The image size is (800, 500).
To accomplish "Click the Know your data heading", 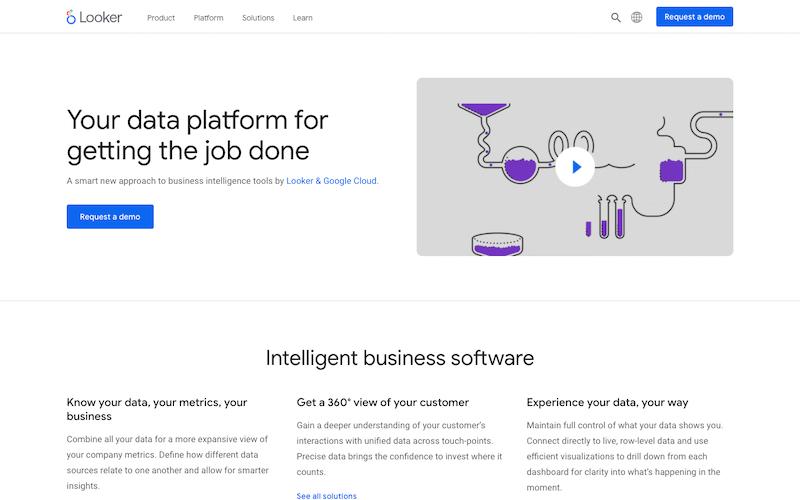I will click(x=157, y=409).
